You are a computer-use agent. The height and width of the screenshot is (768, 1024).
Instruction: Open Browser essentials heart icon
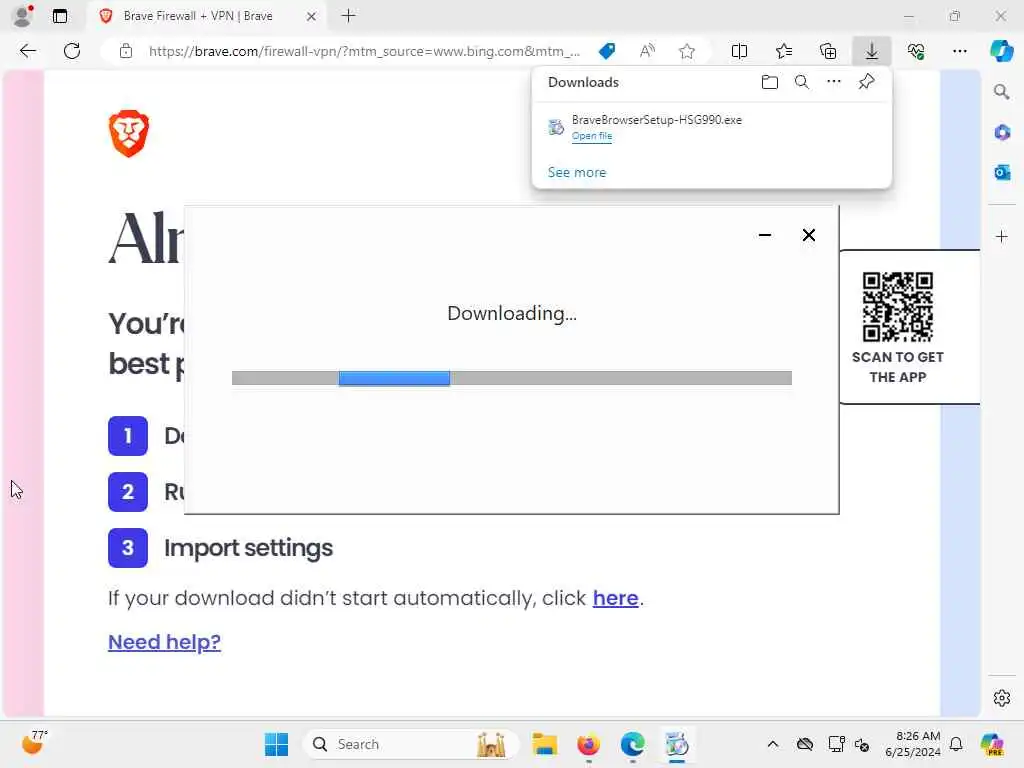point(916,51)
